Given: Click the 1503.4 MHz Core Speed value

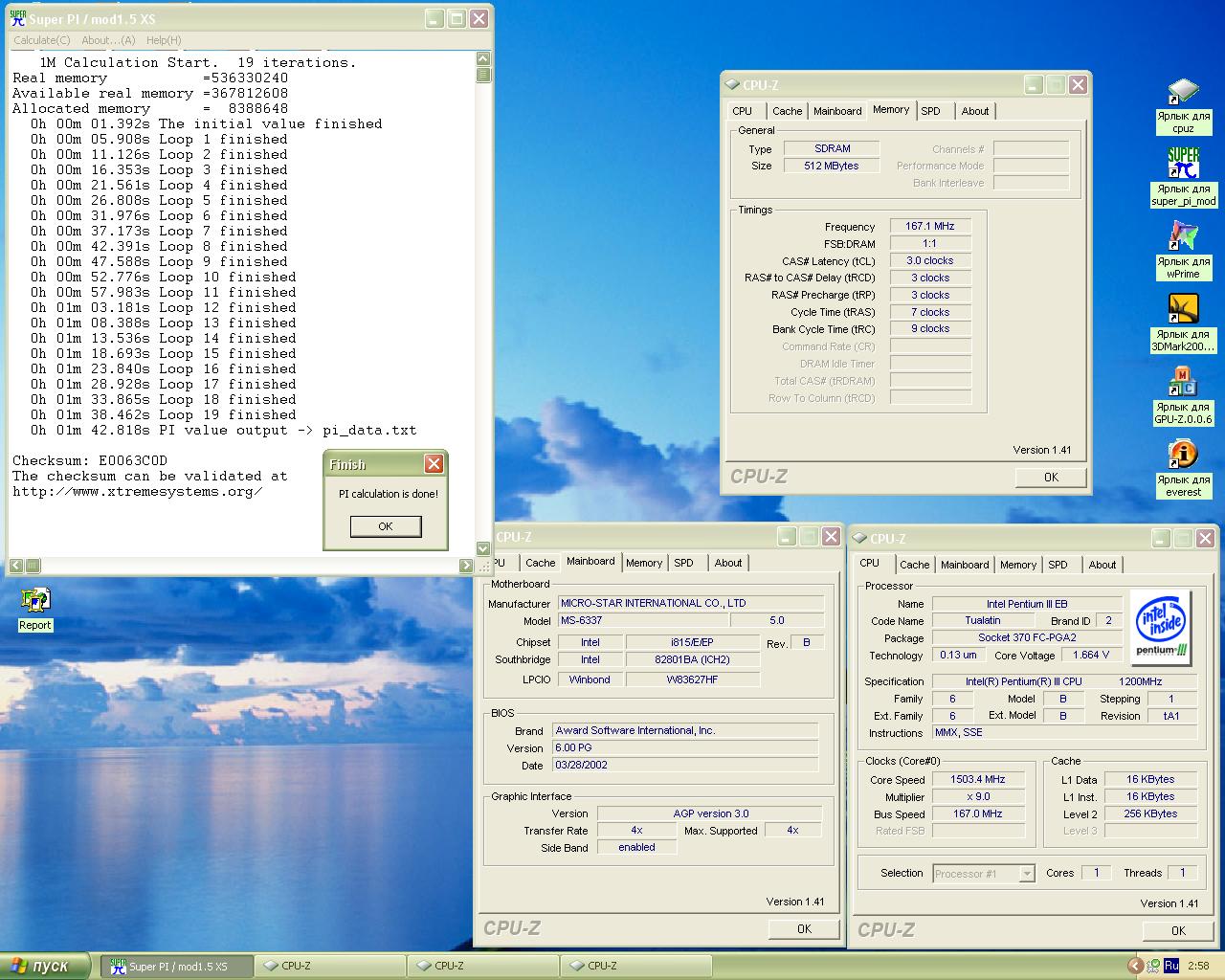Looking at the screenshot, I should (978, 780).
